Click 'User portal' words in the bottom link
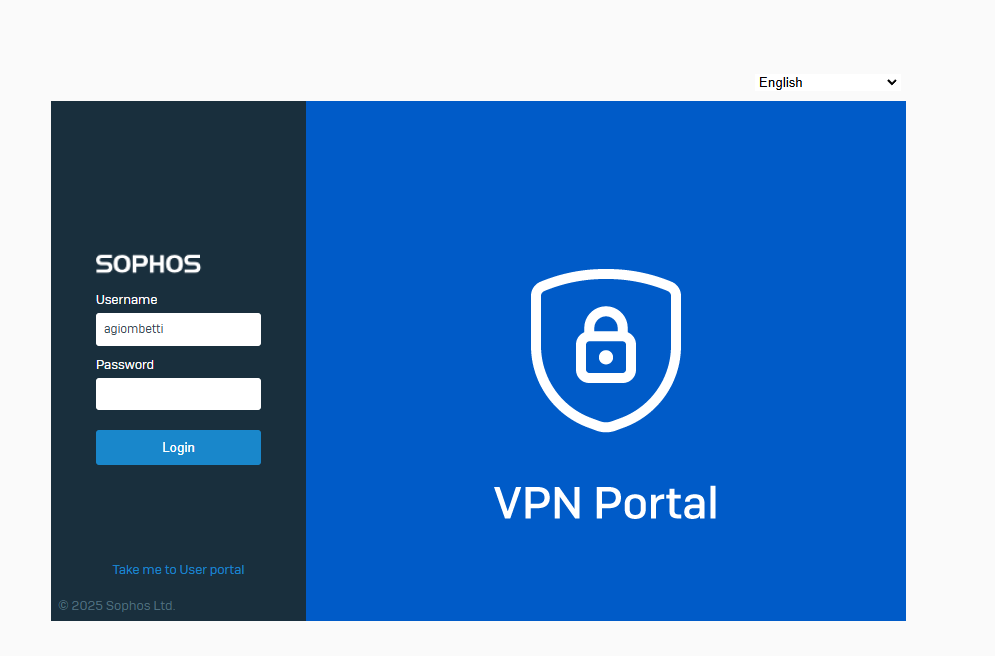Viewport: 995px width, 656px height. [x=212, y=570]
